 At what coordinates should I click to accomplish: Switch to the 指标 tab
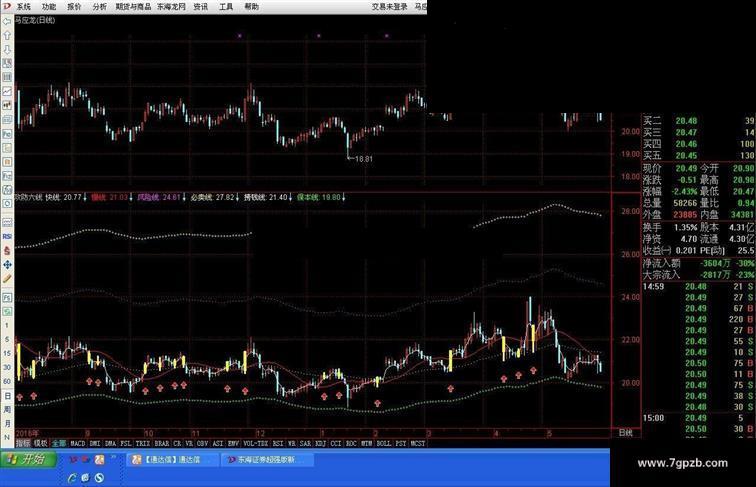(x=23, y=443)
